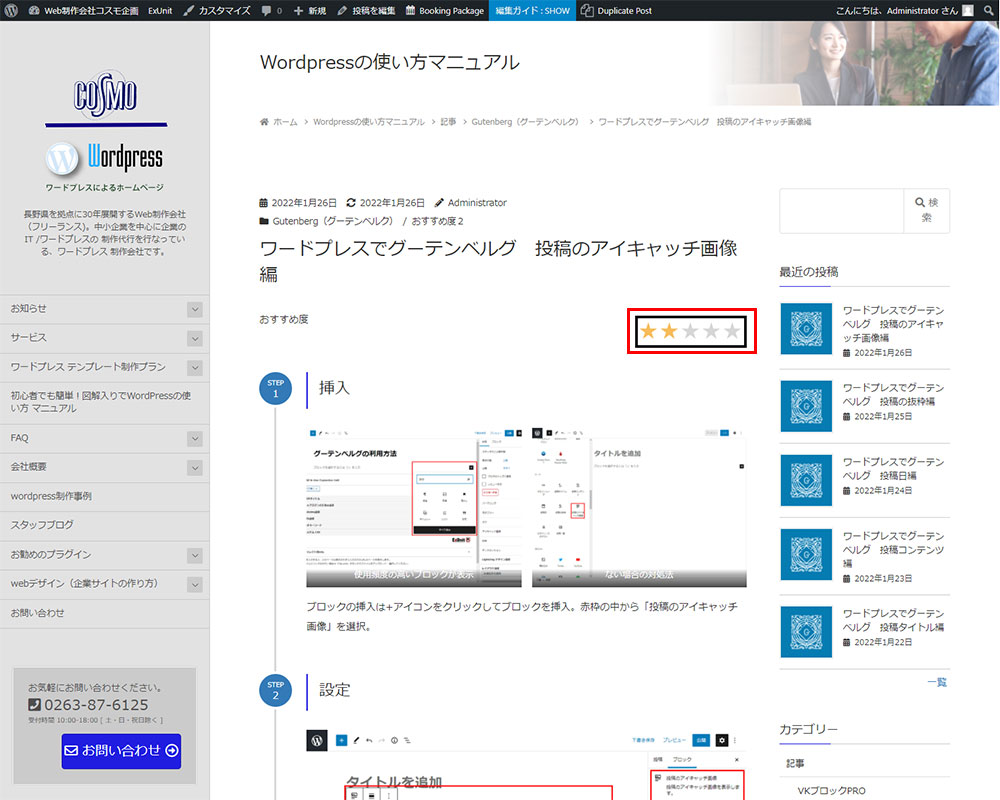Image resolution: width=1000 pixels, height=800 pixels.
Task: Click the sidebar search text field
Action: pyautogui.click(x=841, y=210)
